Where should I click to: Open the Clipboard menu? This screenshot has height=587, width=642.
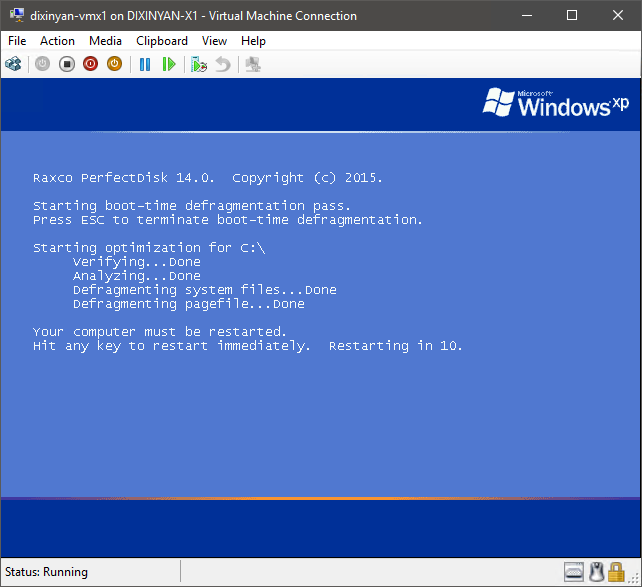click(x=162, y=41)
